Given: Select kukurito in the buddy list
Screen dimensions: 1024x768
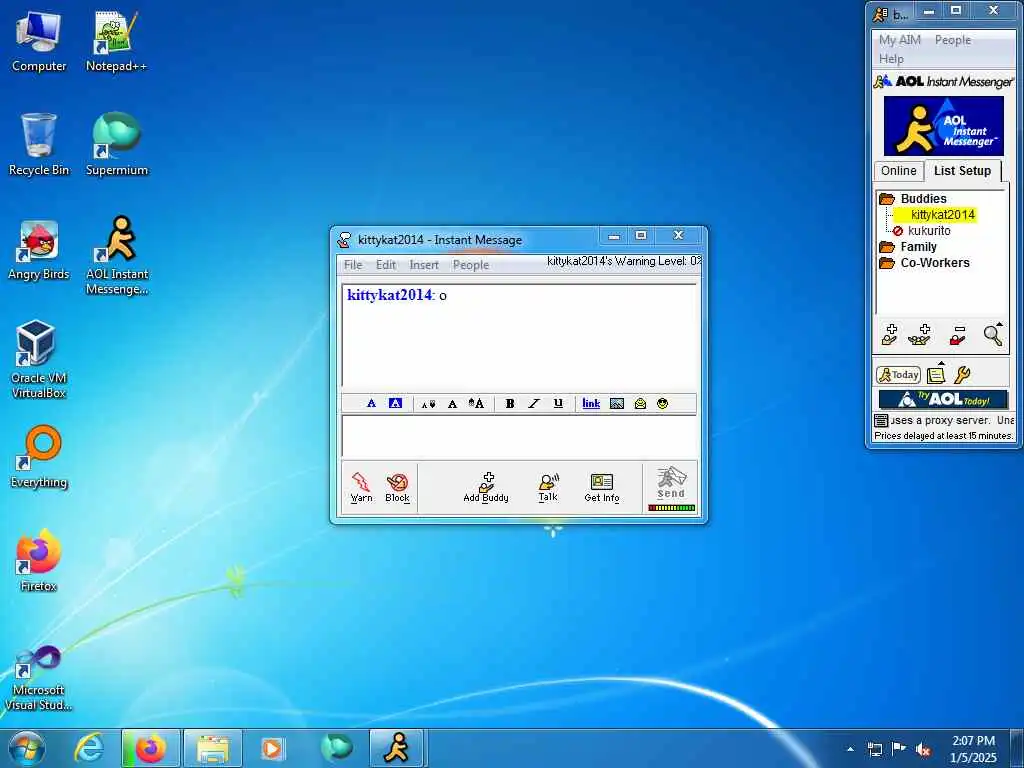Looking at the screenshot, I should 929,231.
